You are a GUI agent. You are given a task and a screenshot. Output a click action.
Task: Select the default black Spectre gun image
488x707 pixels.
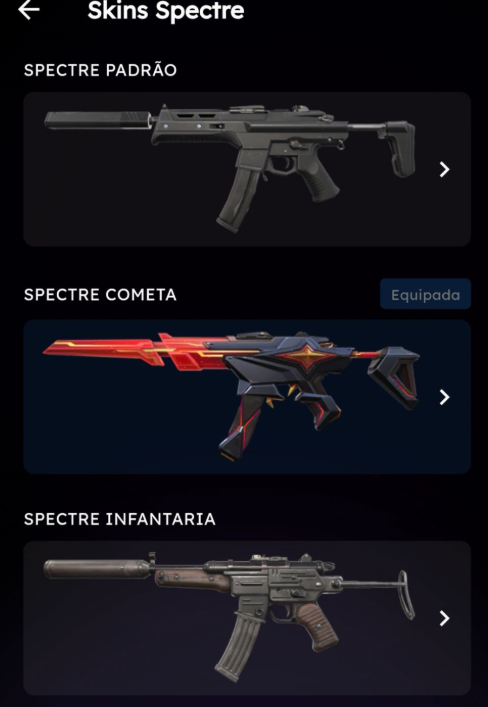tap(230, 168)
